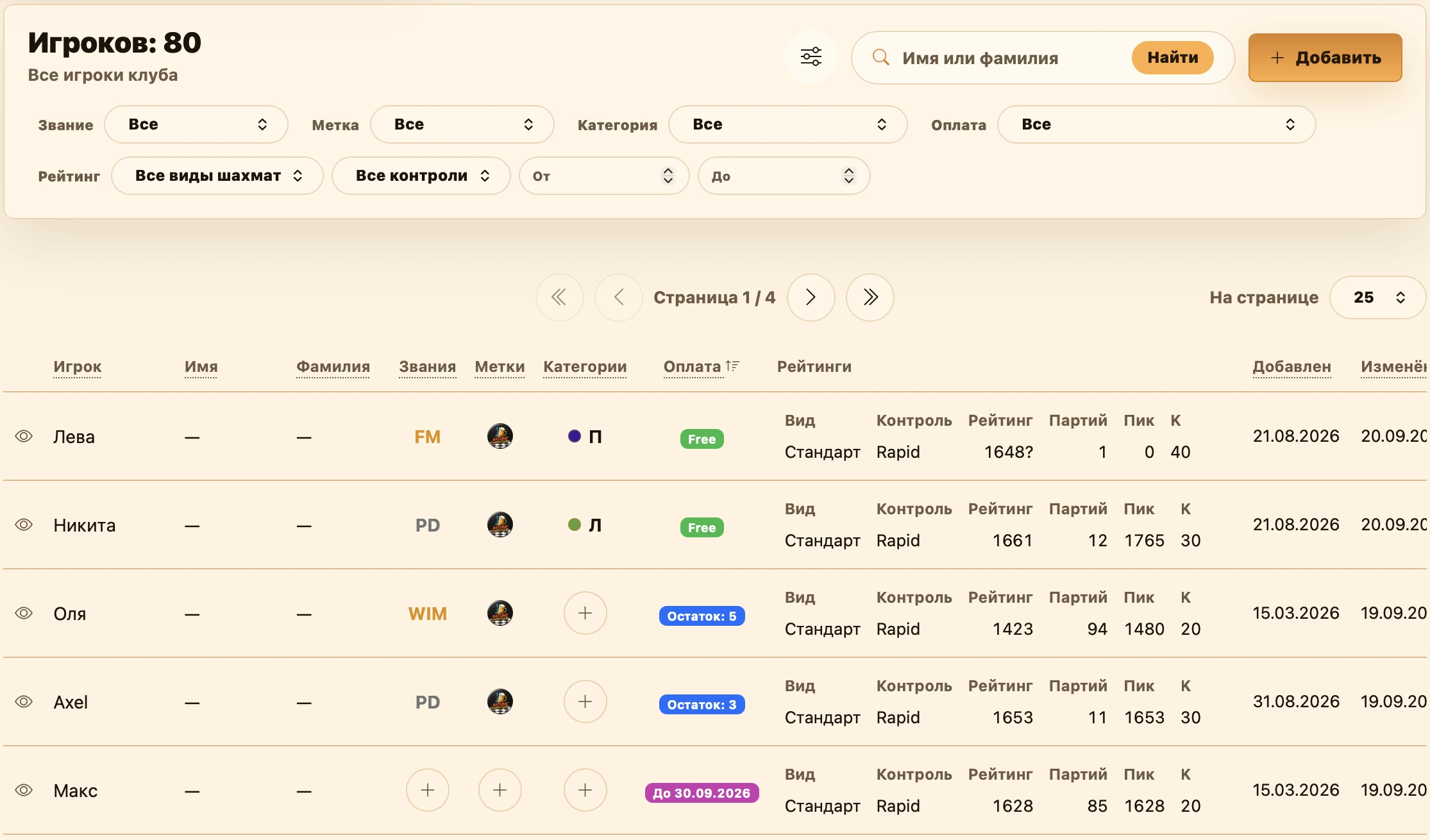Add a category for Axel

coord(585,701)
